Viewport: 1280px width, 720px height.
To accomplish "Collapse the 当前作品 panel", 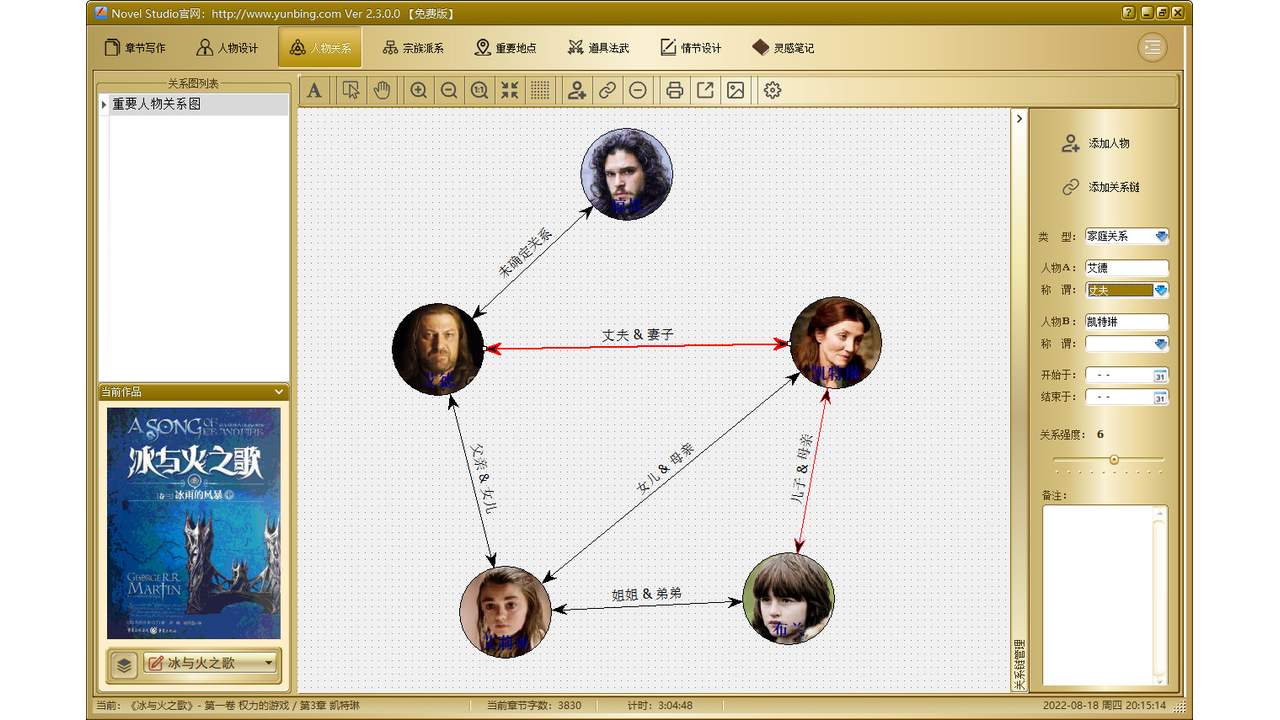I will point(279,391).
